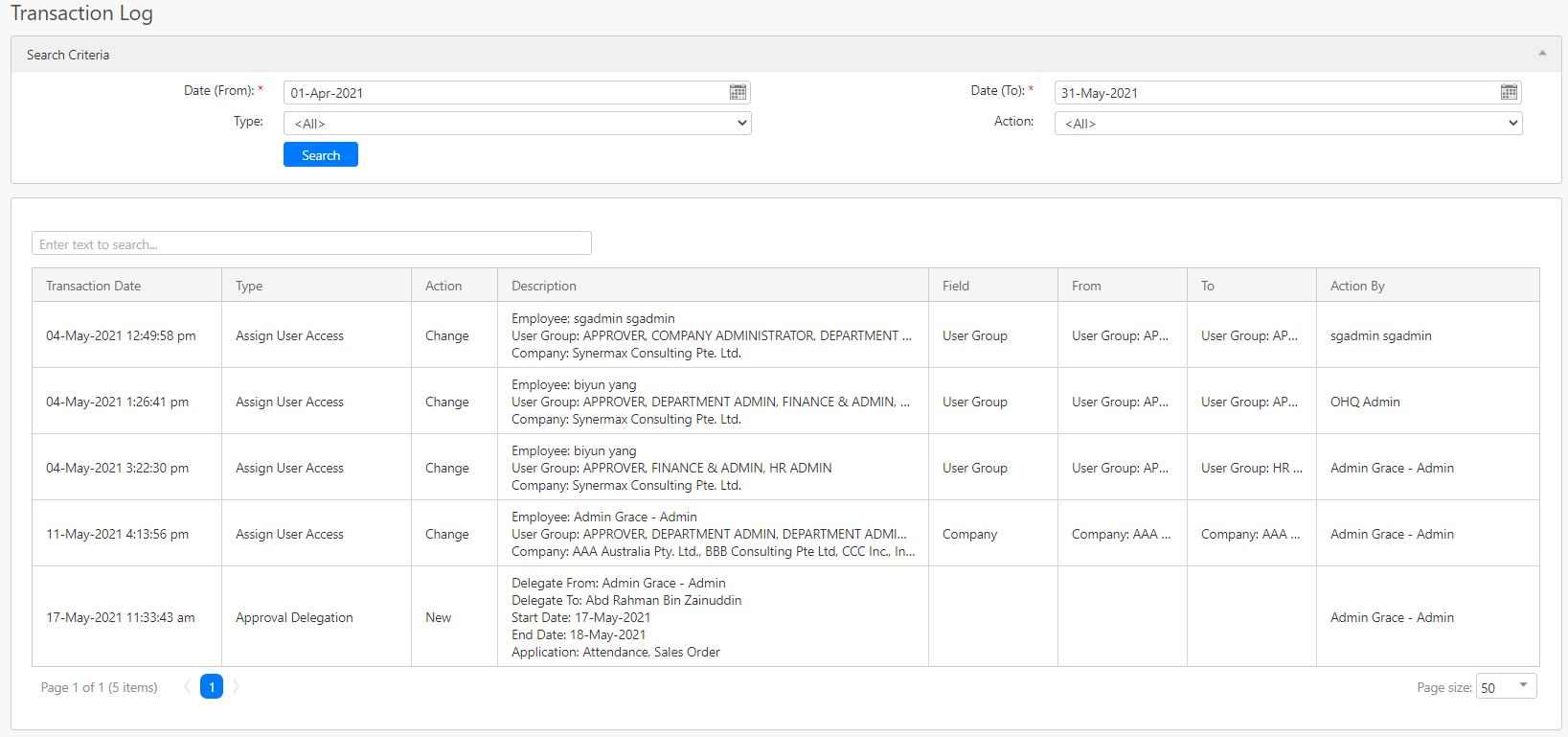This screenshot has height=737, width=1568.
Task: Sort by Action column header
Action: (454, 286)
